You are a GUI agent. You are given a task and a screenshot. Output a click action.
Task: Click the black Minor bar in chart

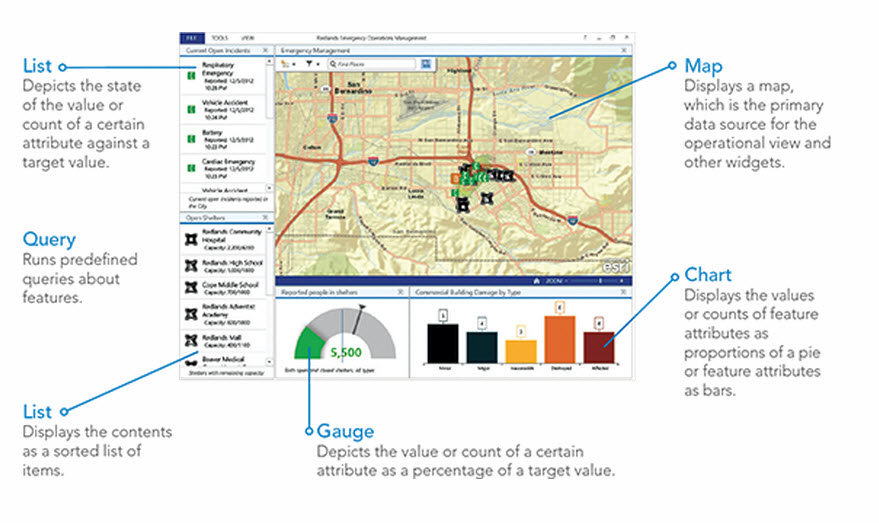point(443,344)
